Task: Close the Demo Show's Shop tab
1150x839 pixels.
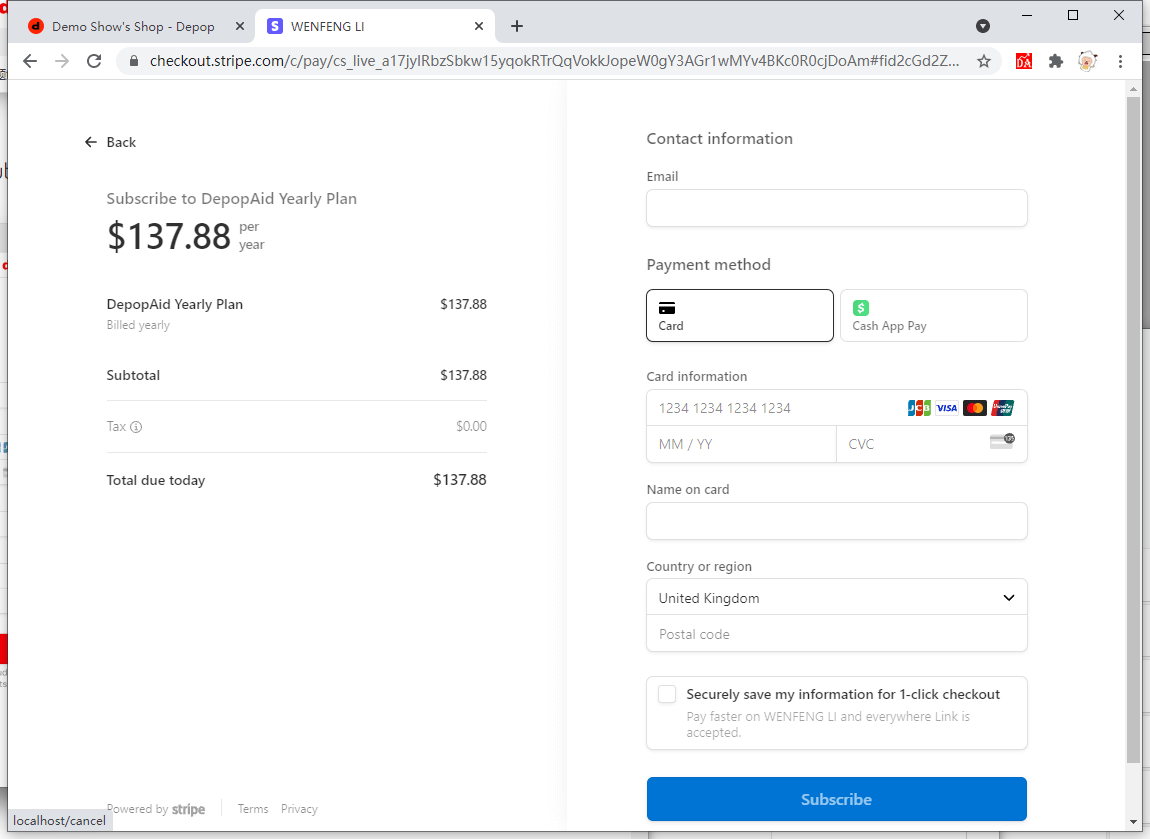Action: pos(240,26)
